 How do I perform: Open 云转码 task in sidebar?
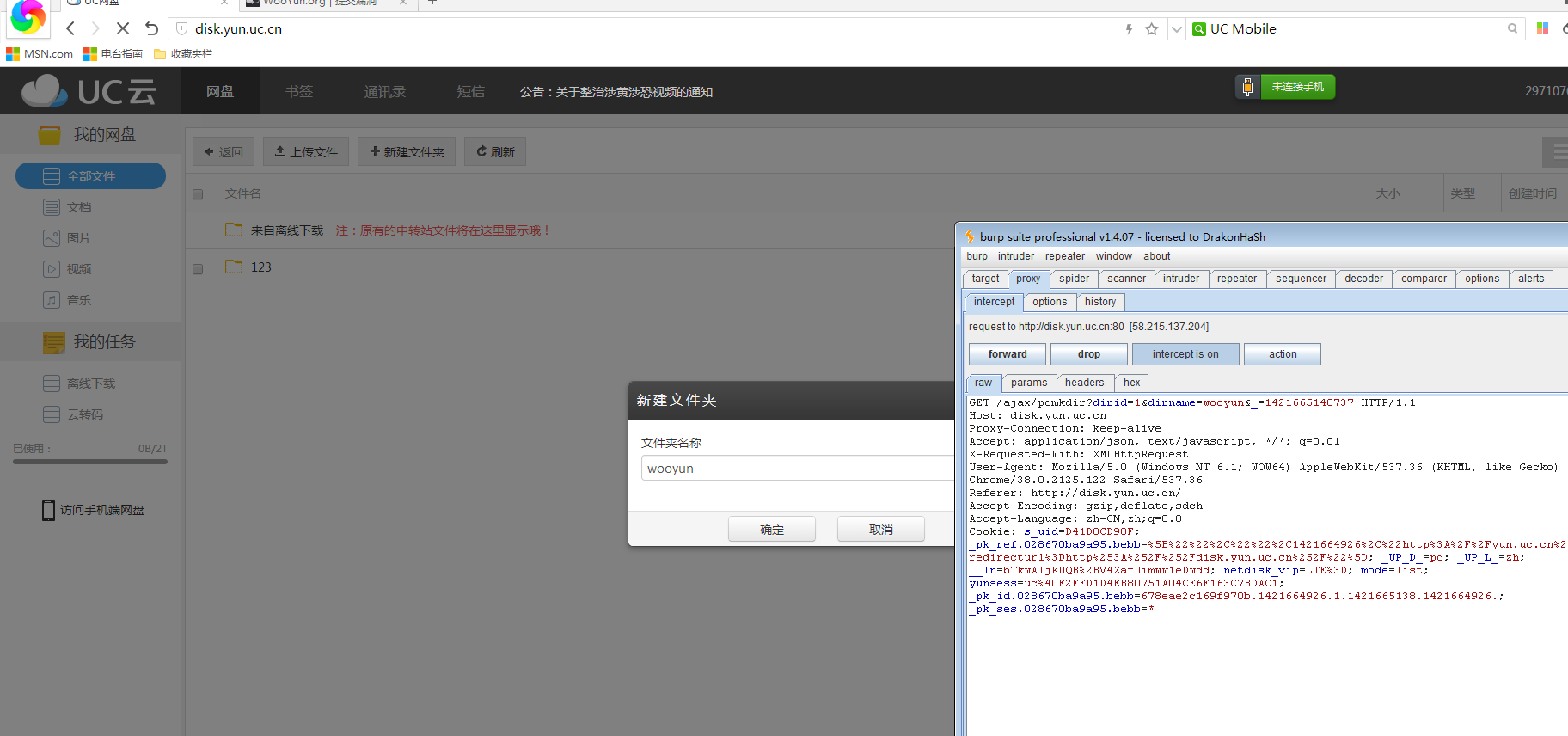point(73,414)
